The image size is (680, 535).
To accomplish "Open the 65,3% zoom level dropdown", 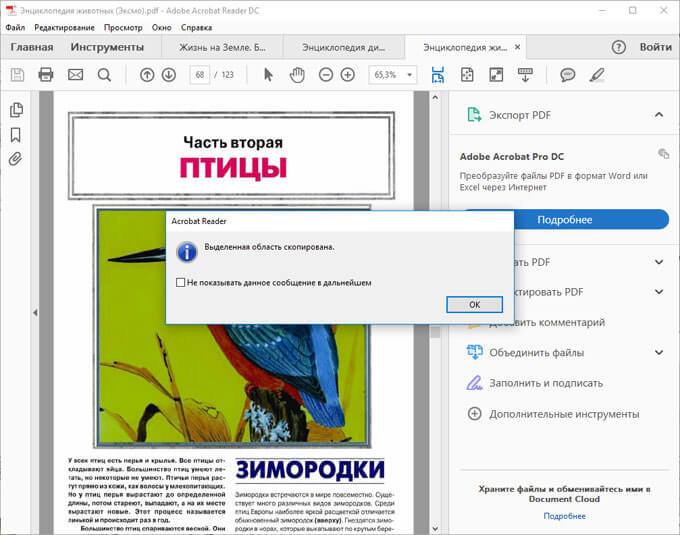I will 409,75.
